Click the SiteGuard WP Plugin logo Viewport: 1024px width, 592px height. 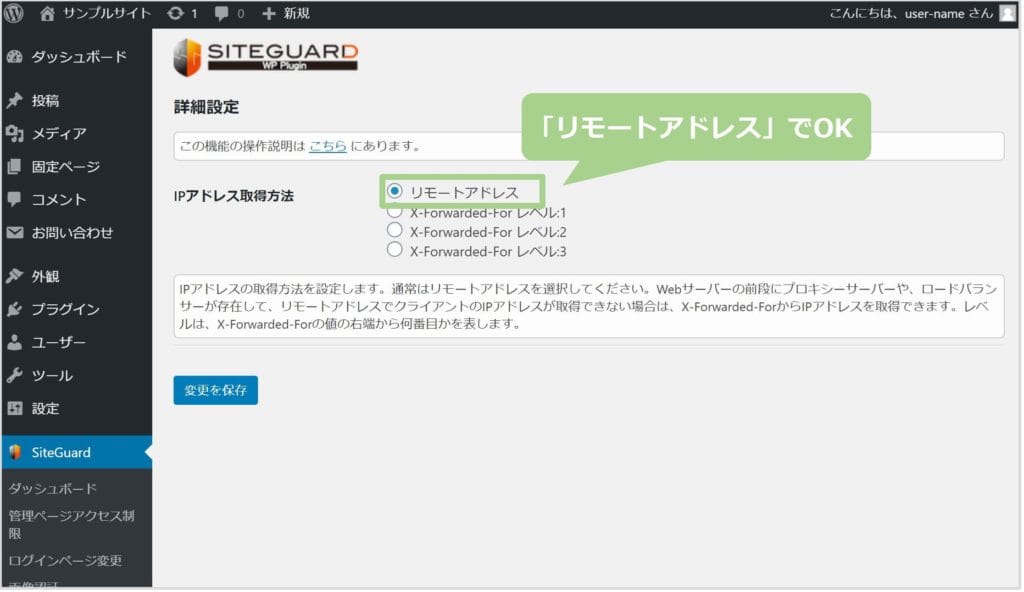[265, 57]
